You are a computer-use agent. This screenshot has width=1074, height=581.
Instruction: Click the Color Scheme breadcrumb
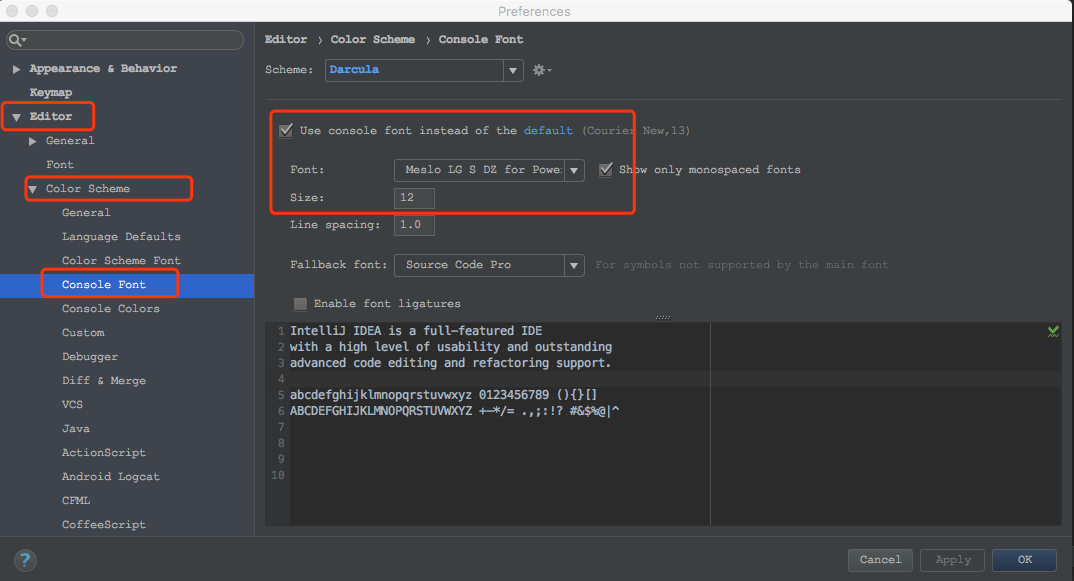click(x=373, y=40)
